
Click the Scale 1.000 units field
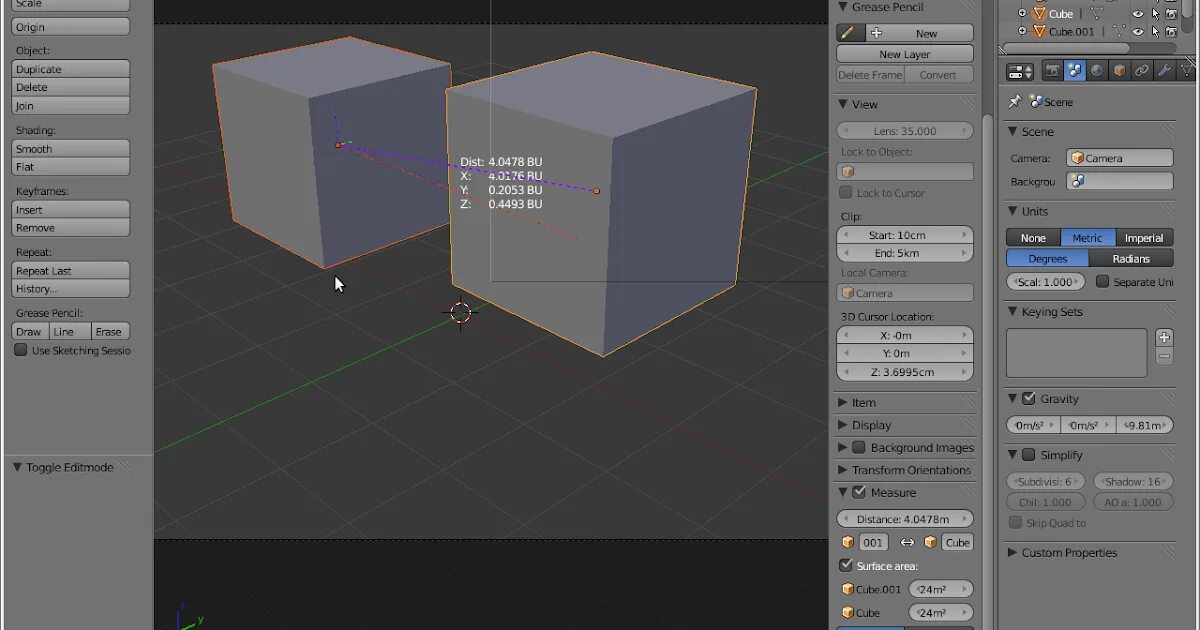1046,282
